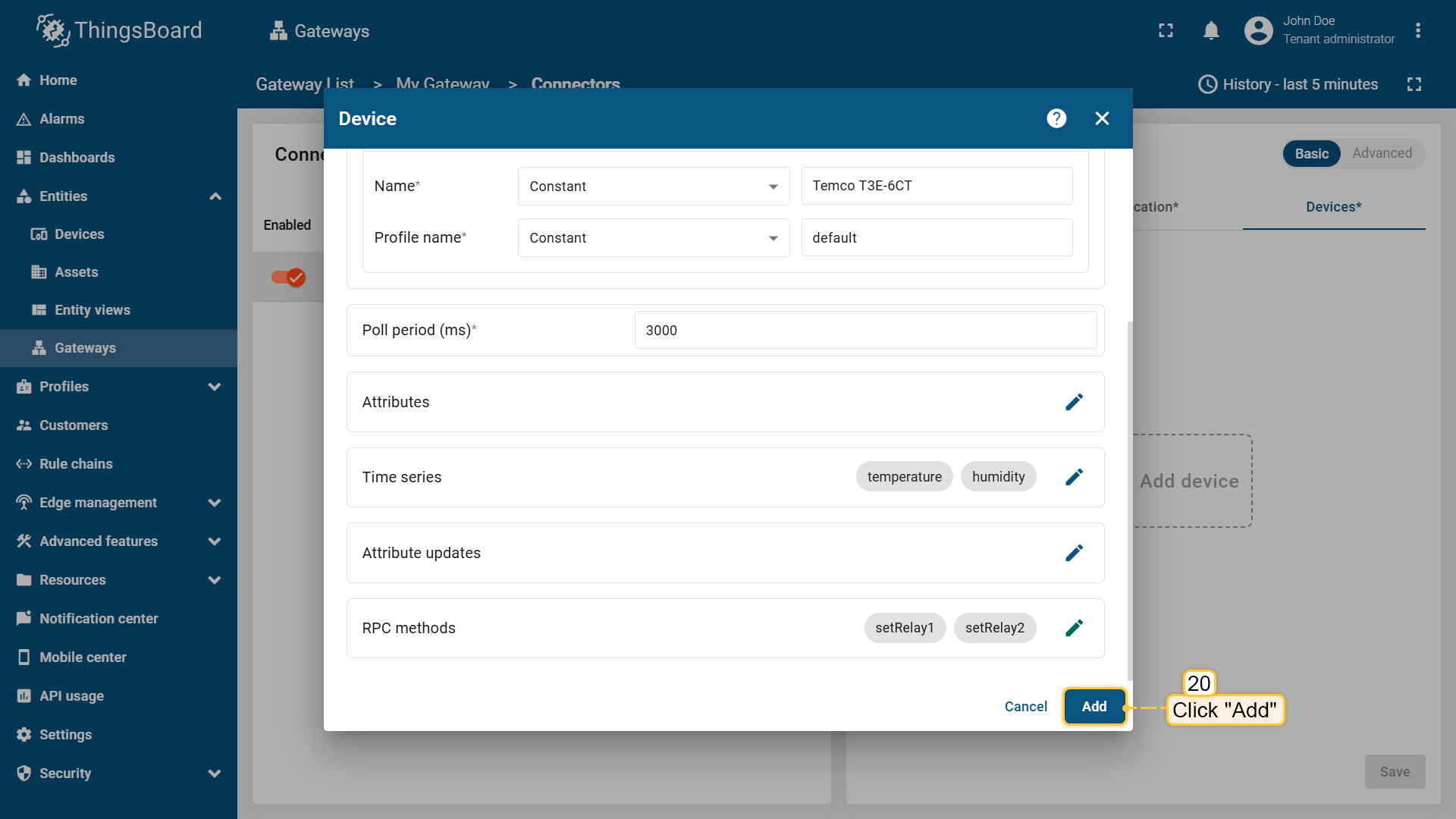Open Profile name source dropdown
The image size is (1456, 819).
click(x=653, y=238)
